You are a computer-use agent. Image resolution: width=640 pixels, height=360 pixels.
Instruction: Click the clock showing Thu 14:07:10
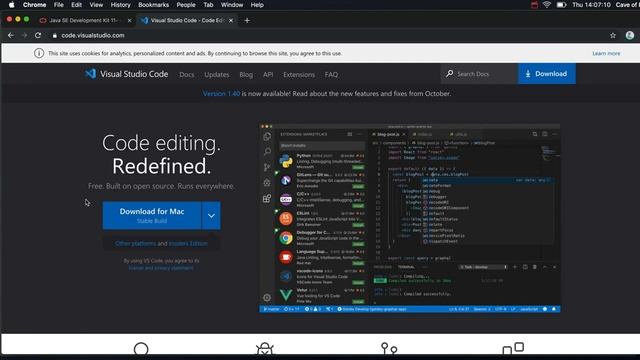tap(591, 5)
